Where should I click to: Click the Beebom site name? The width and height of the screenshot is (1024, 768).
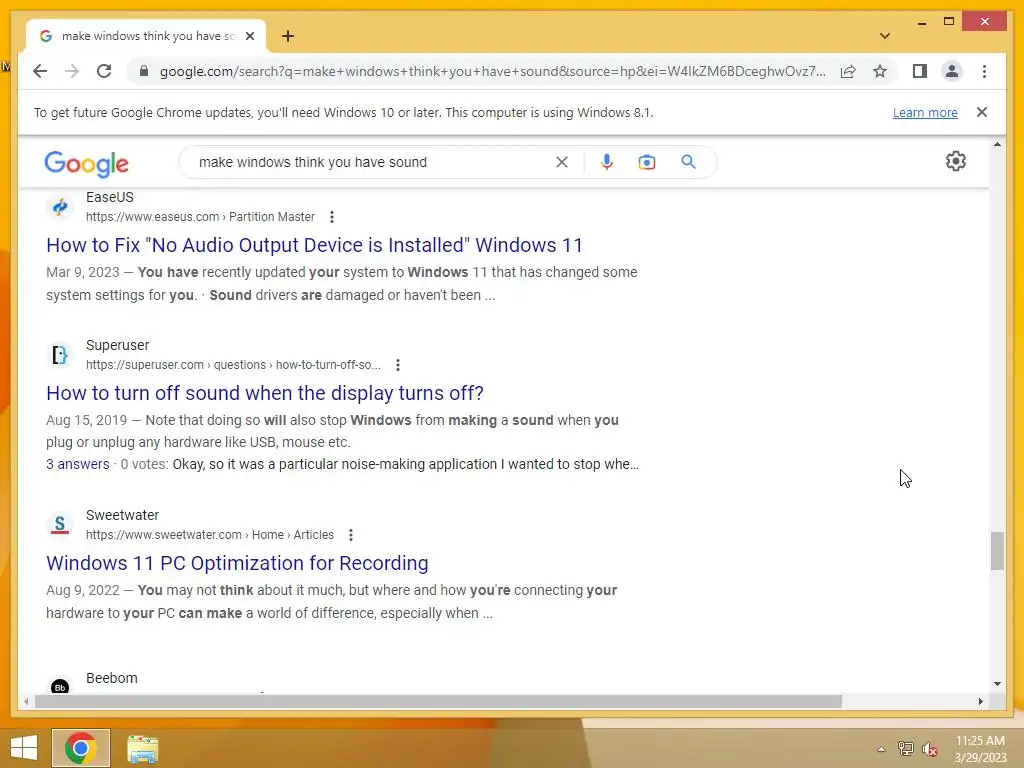point(112,678)
